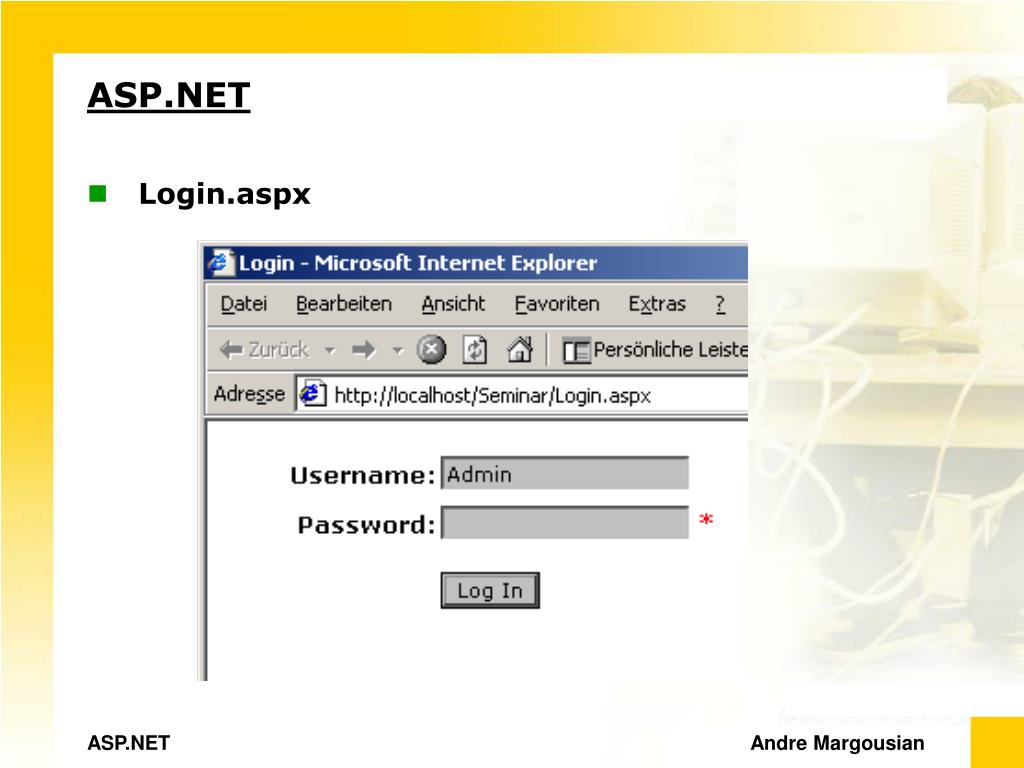This screenshot has height=768, width=1024.
Task: Open the Datei menu
Action: [244, 304]
